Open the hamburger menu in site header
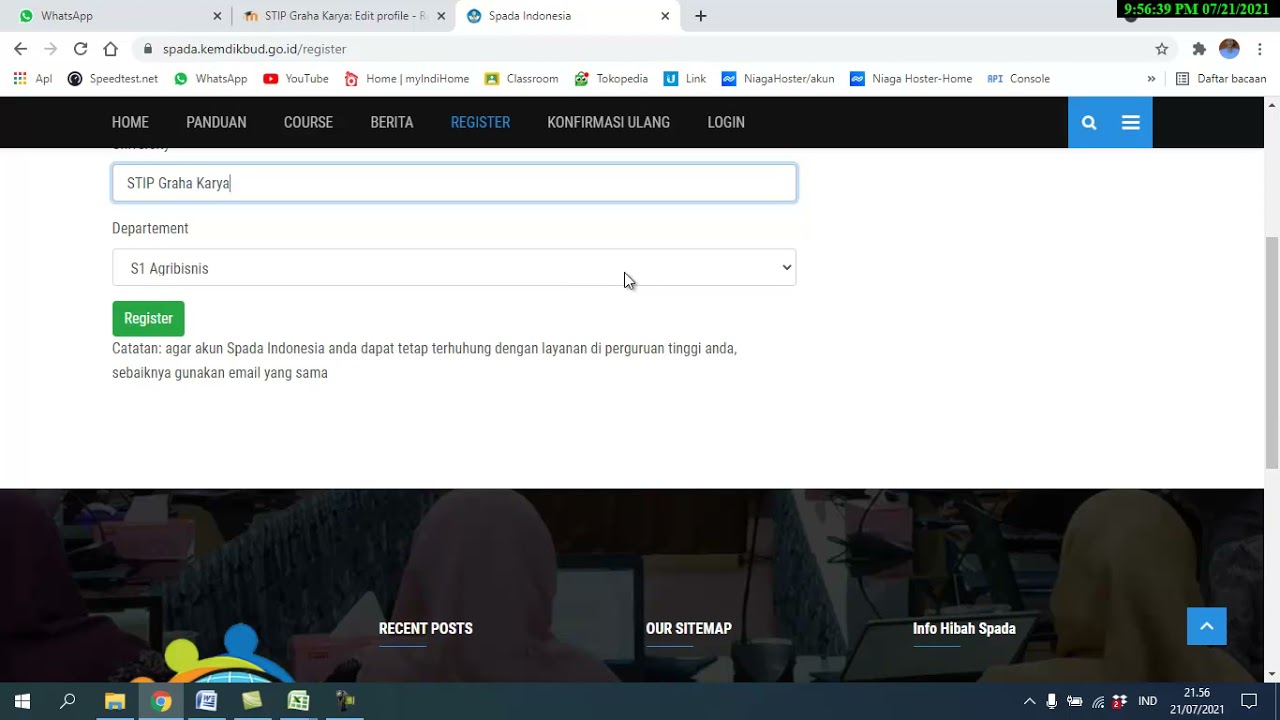Screen dimensions: 1280x720 (x=1131, y=122)
